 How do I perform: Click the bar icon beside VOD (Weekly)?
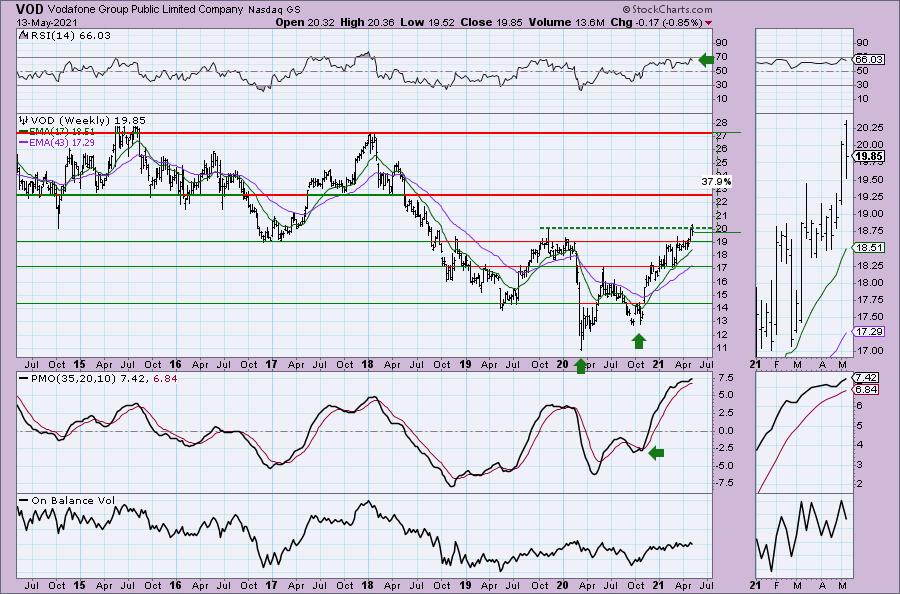[x=24, y=121]
